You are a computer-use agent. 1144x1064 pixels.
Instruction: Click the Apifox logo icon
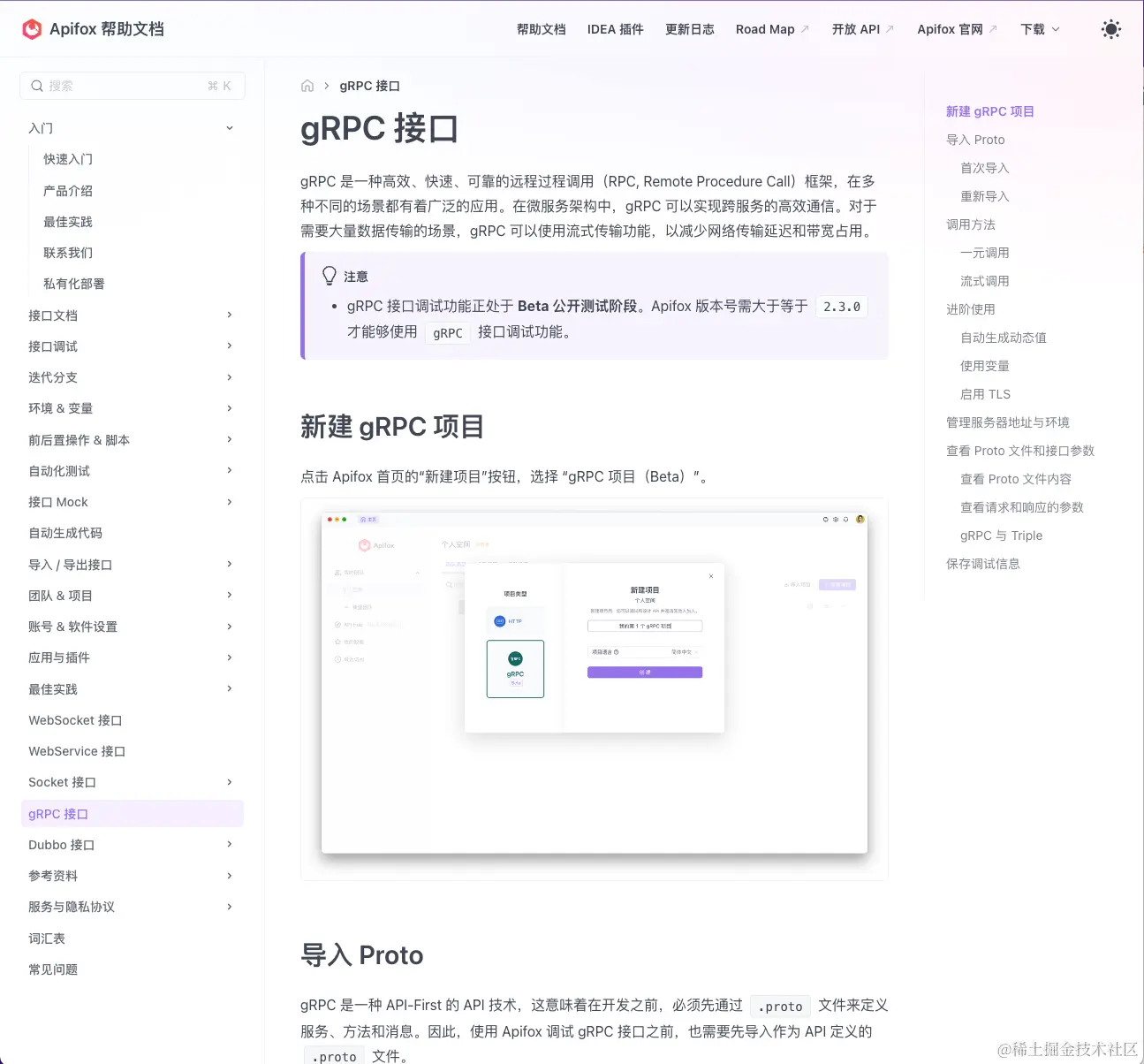coord(32,29)
